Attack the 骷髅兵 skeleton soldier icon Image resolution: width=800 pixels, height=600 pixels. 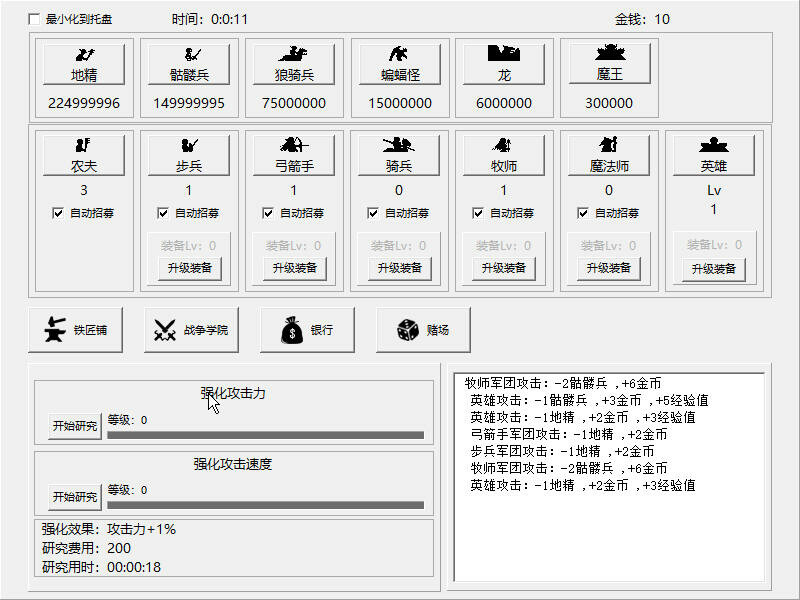pos(188,61)
